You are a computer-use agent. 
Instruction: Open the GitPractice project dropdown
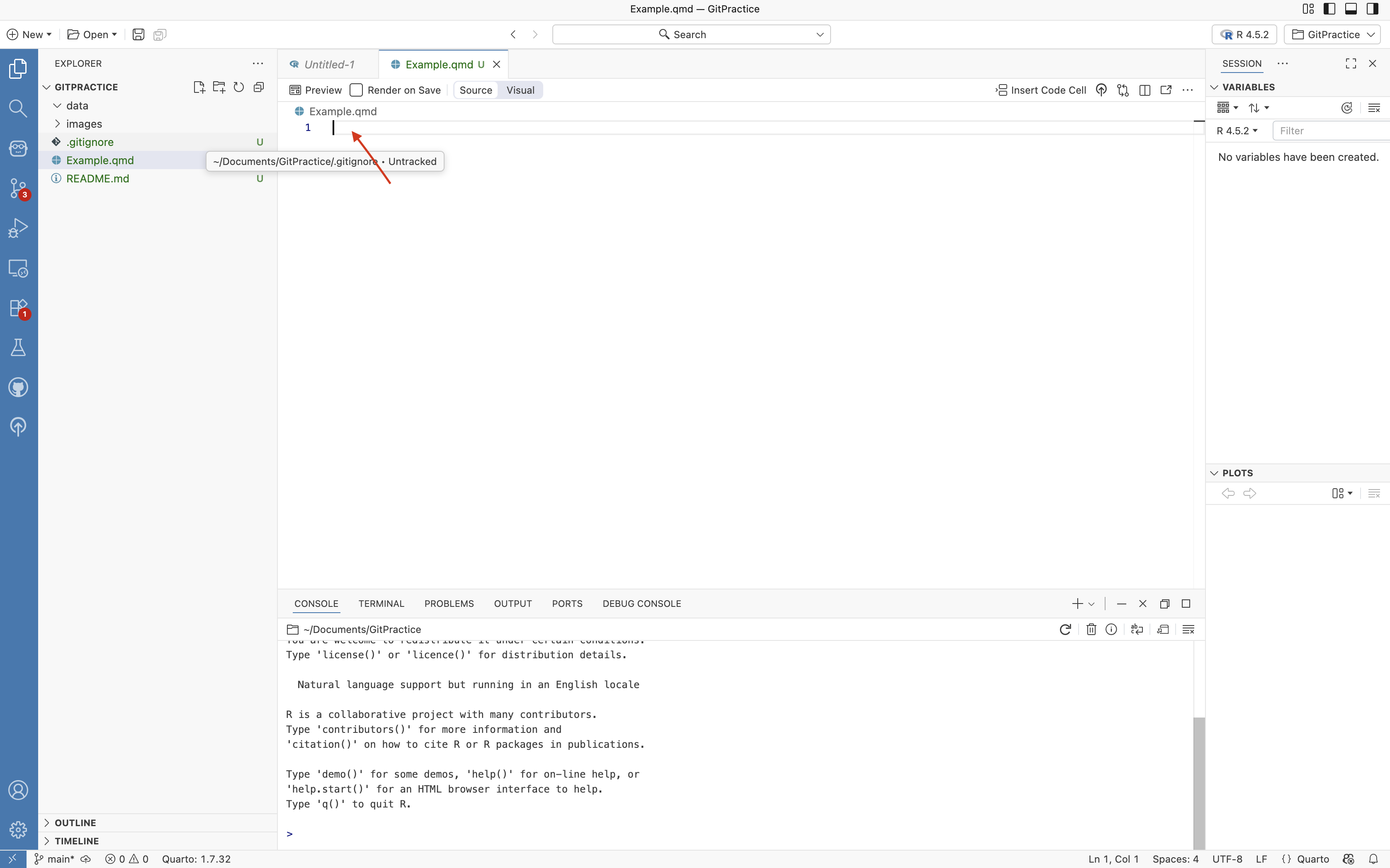tap(1332, 34)
